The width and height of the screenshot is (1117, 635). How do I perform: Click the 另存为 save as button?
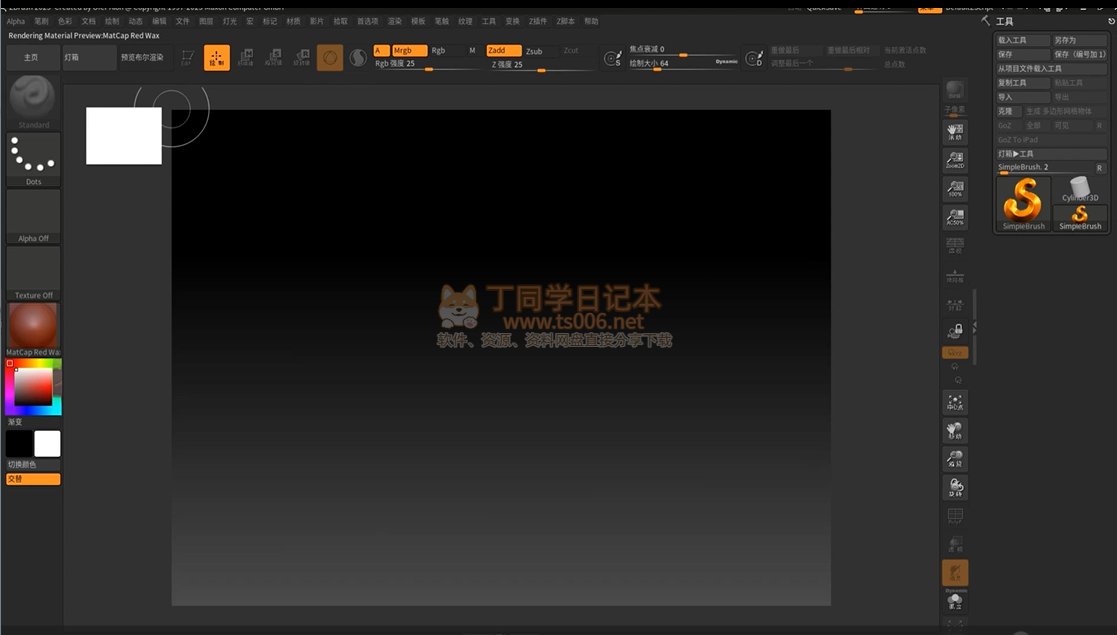[1078, 40]
